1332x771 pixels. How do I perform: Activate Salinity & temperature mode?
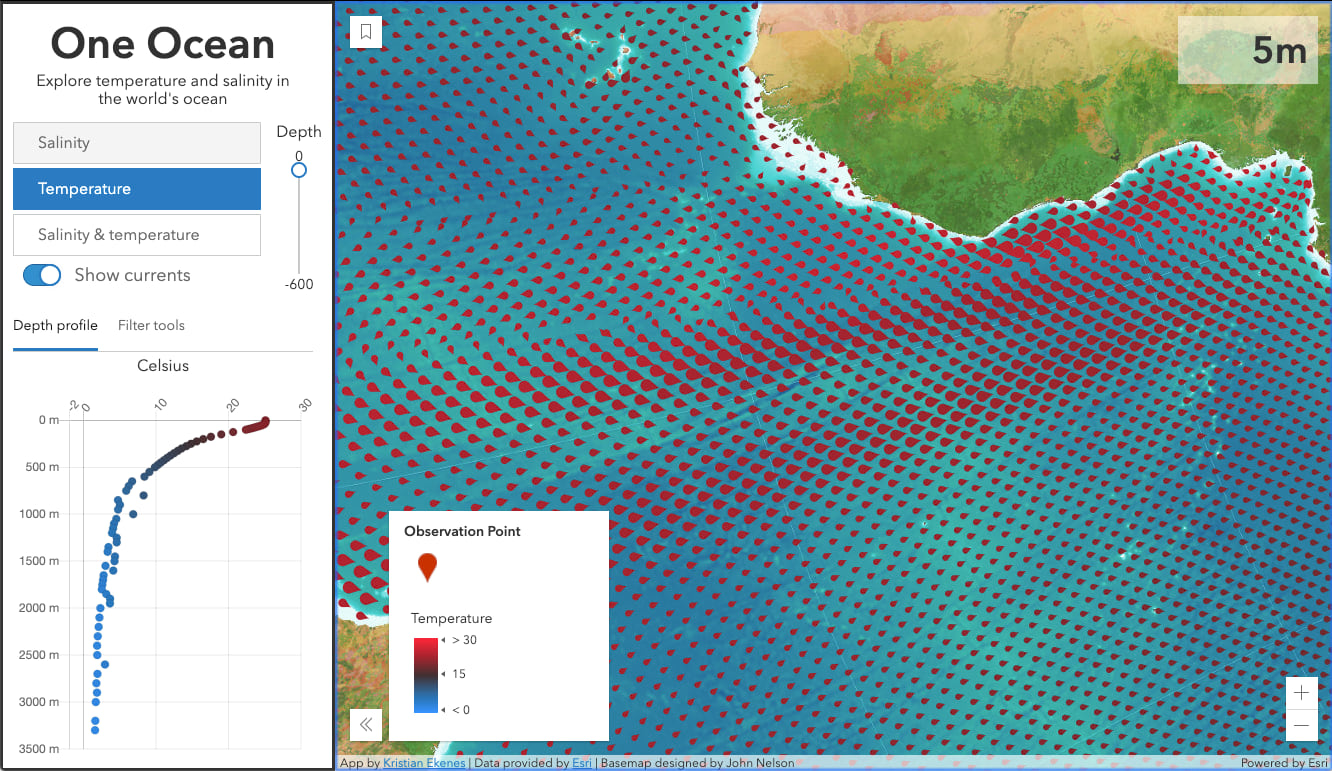[x=136, y=234]
